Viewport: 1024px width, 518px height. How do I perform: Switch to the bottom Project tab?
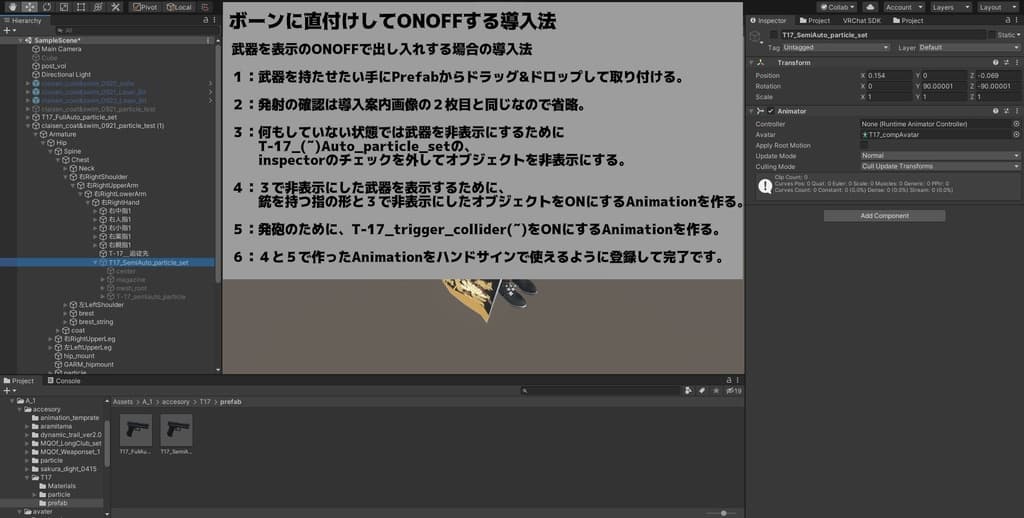tap(19, 380)
